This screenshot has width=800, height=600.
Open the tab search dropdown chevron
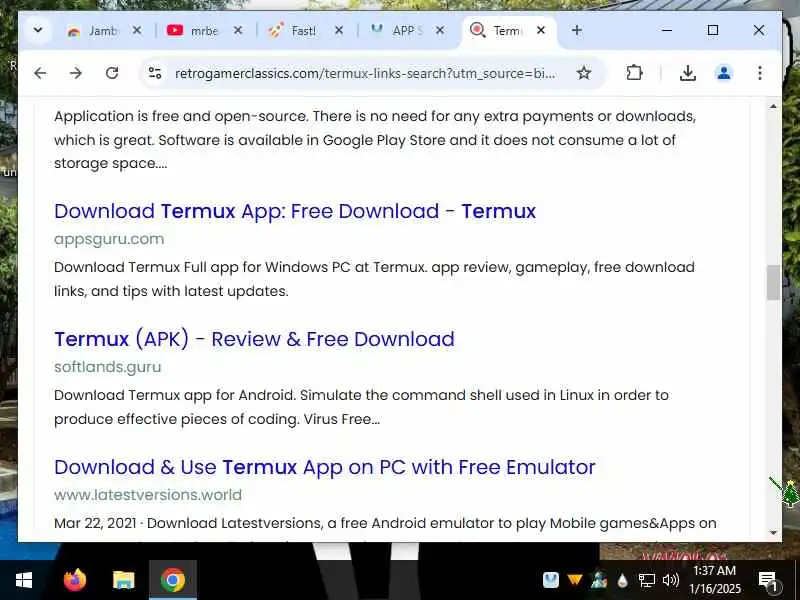38,30
